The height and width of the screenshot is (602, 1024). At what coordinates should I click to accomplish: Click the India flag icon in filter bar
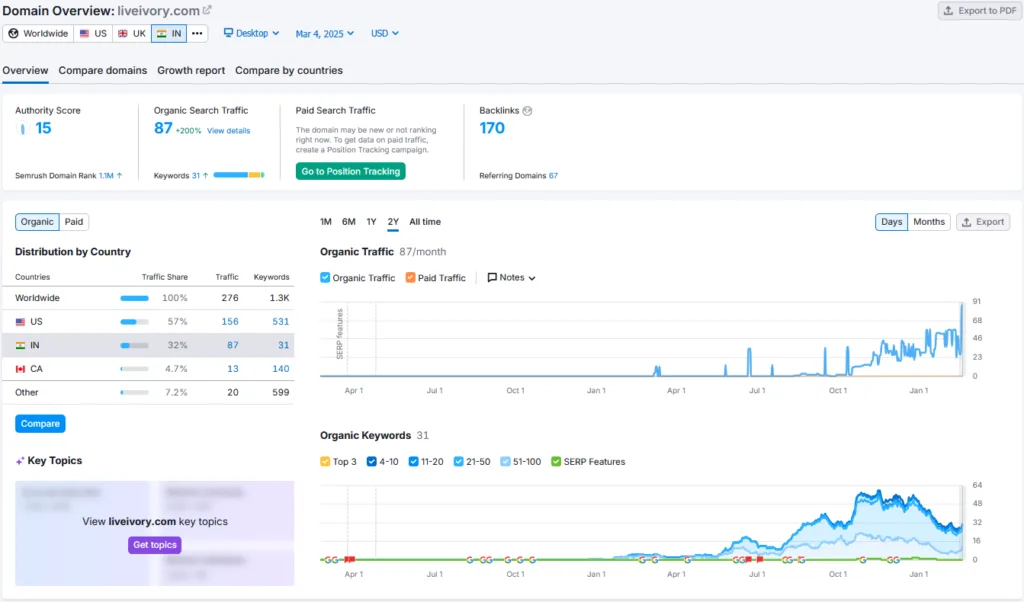[161, 33]
